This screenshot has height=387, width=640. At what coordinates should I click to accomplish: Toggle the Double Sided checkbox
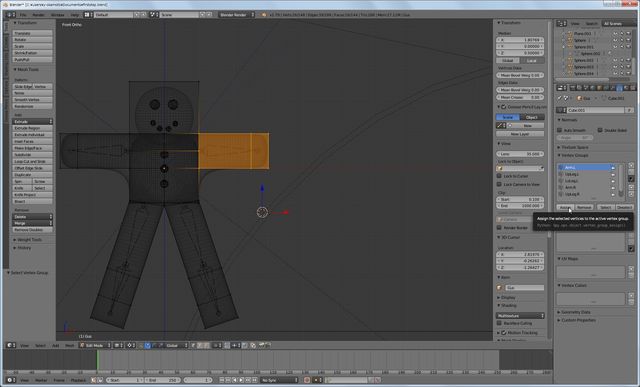tap(600, 130)
